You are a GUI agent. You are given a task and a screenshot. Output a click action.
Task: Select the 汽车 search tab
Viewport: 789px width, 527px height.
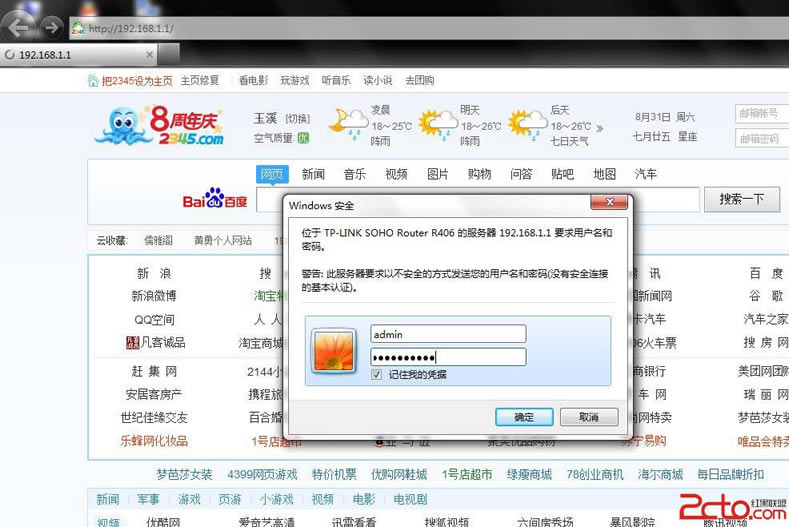646,174
